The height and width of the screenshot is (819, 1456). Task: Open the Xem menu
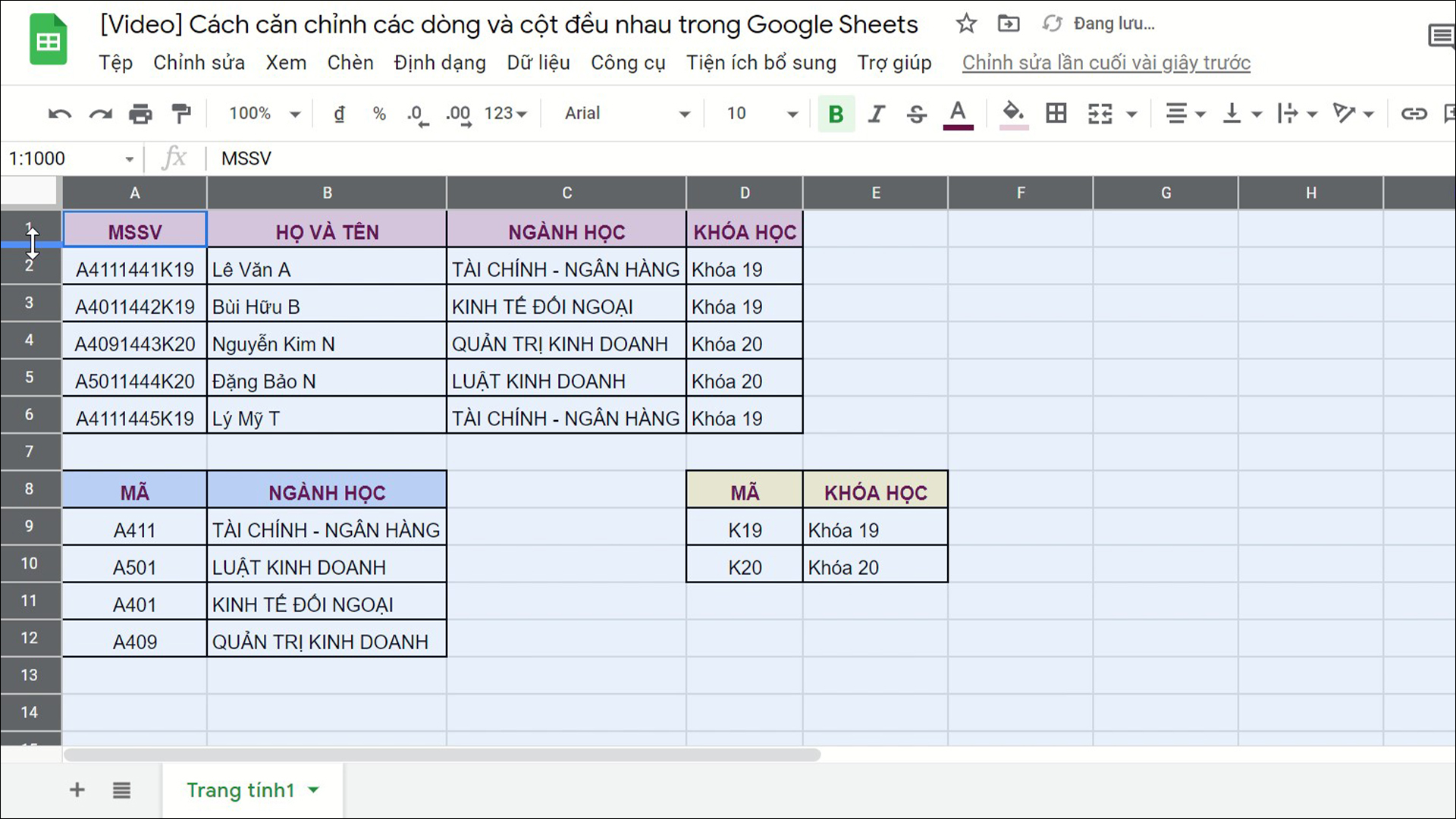click(x=286, y=63)
